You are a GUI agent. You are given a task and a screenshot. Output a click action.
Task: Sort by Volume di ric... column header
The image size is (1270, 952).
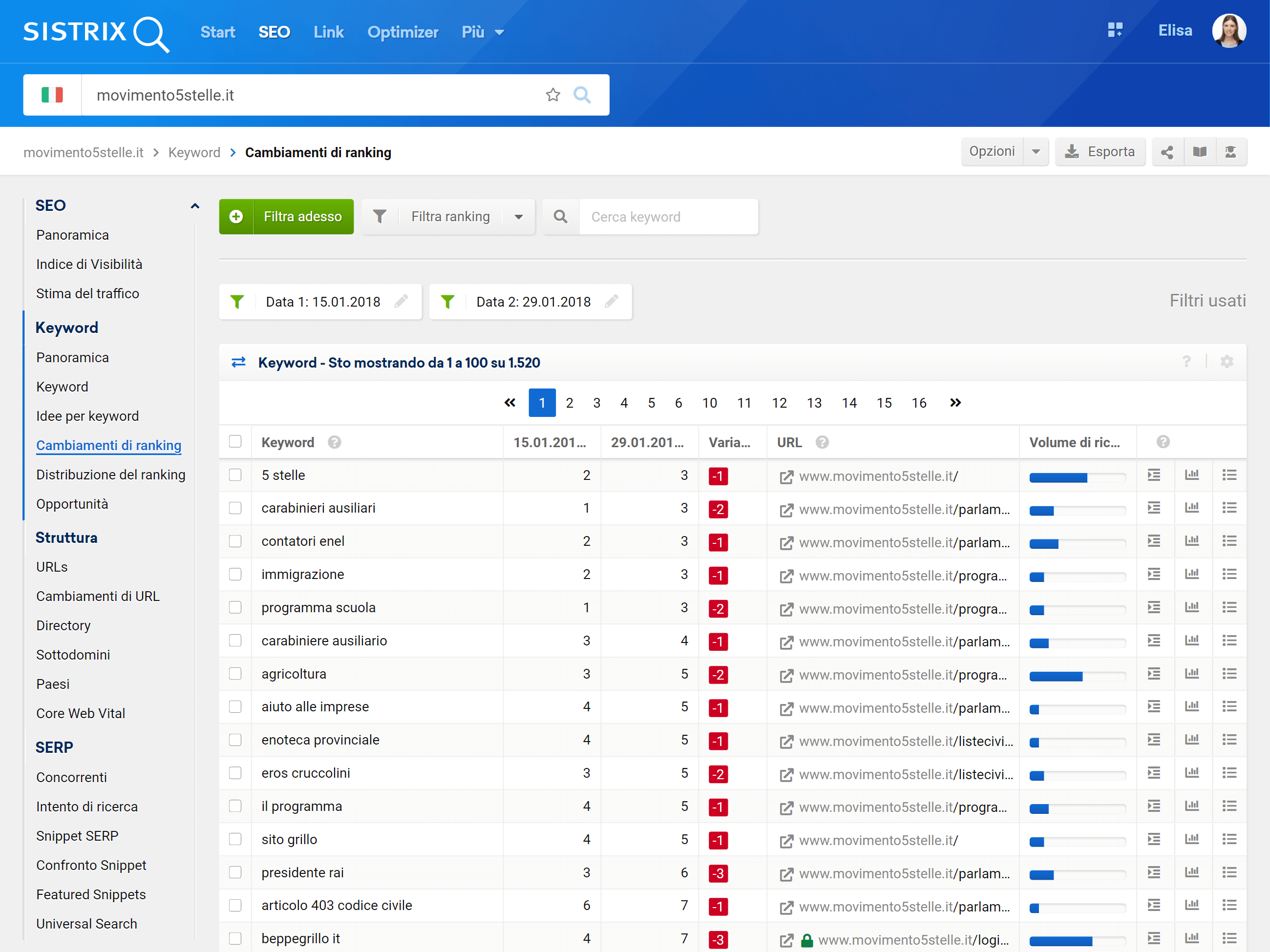(x=1074, y=442)
